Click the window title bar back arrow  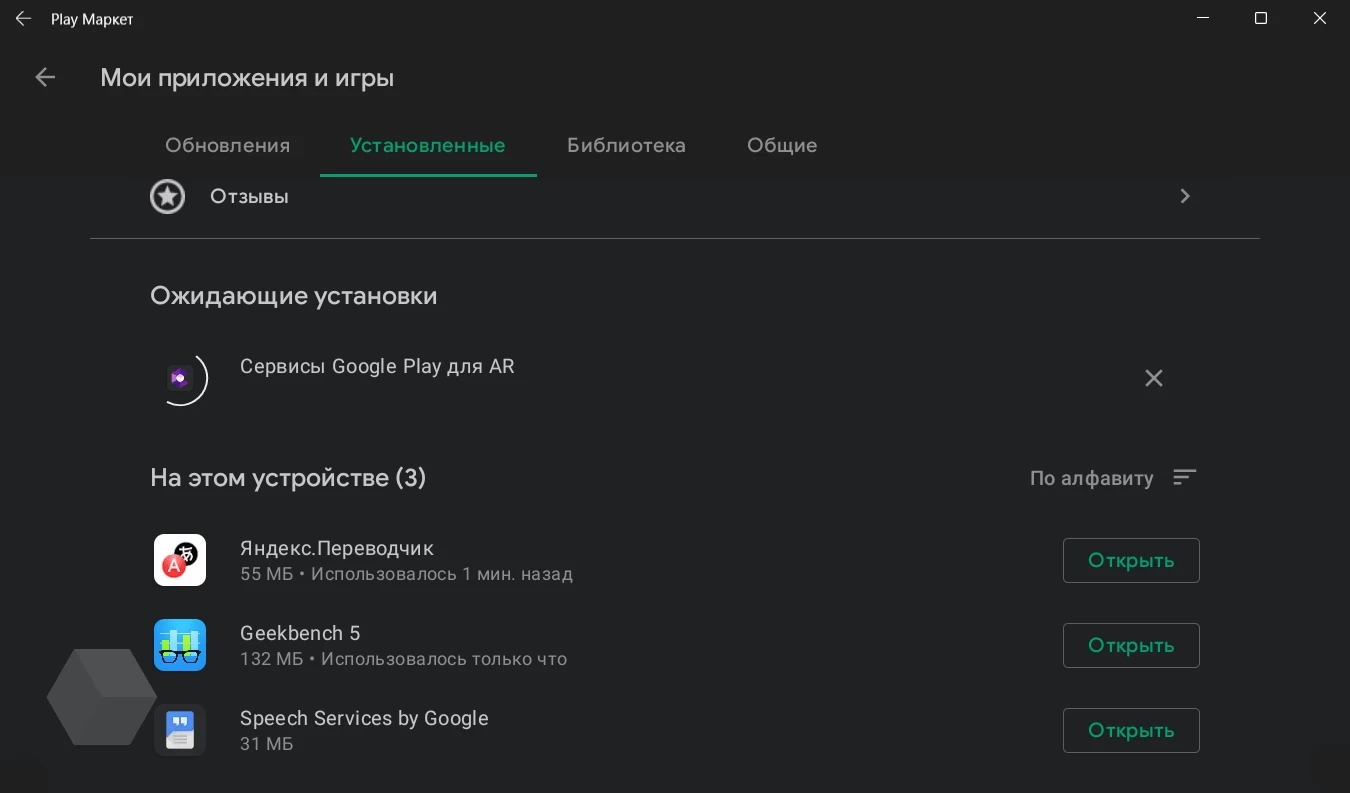click(23, 19)
